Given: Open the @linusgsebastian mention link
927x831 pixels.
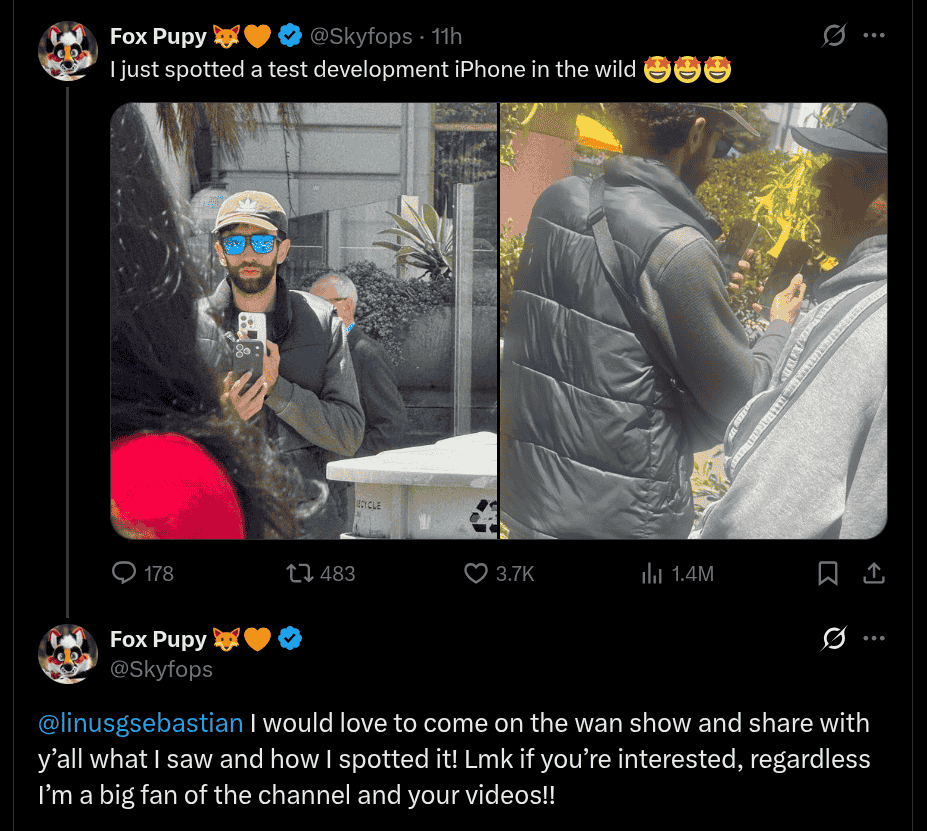Looking at the screenshot, I should click(140, 723).
